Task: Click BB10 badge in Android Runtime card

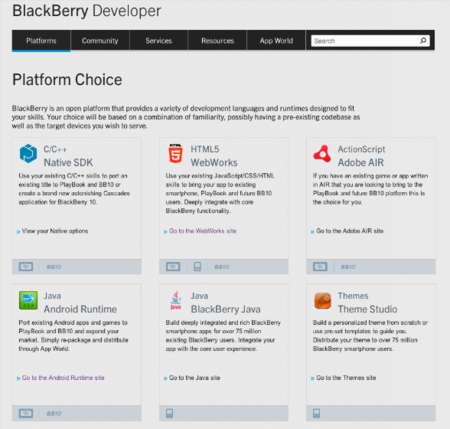Action: point(54,414)
